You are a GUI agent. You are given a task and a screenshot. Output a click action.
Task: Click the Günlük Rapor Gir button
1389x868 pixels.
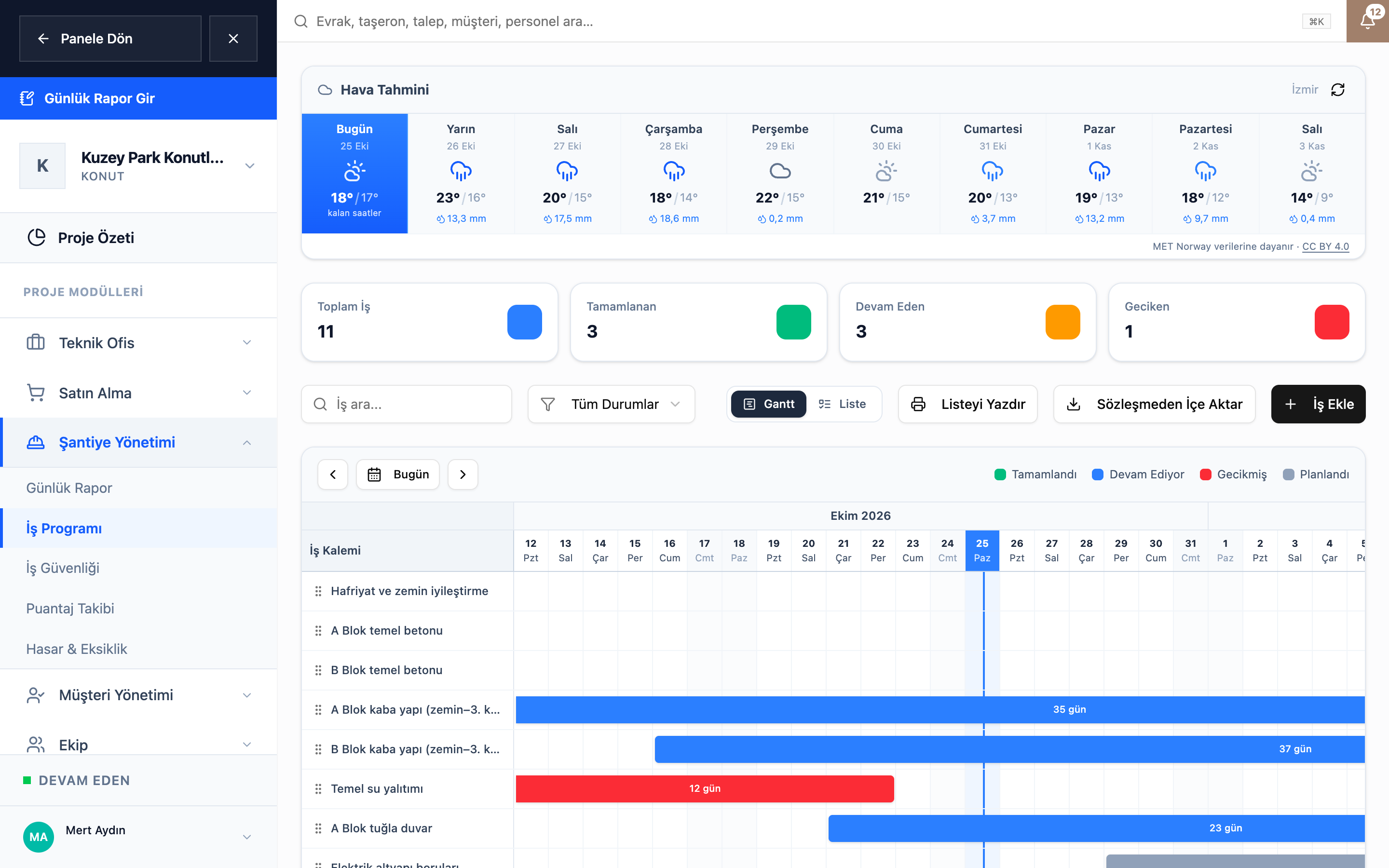138,98
